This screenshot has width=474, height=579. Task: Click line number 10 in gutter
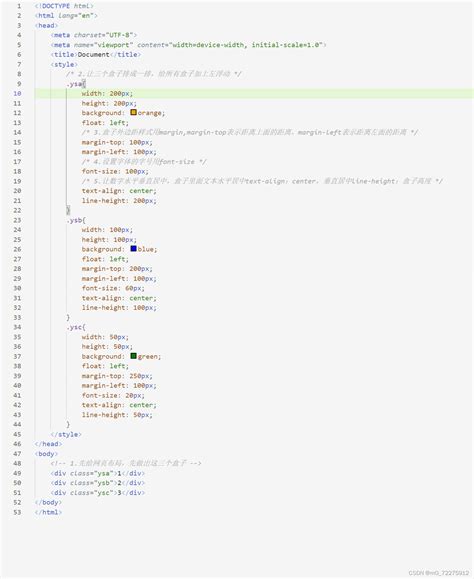point(17,93)
